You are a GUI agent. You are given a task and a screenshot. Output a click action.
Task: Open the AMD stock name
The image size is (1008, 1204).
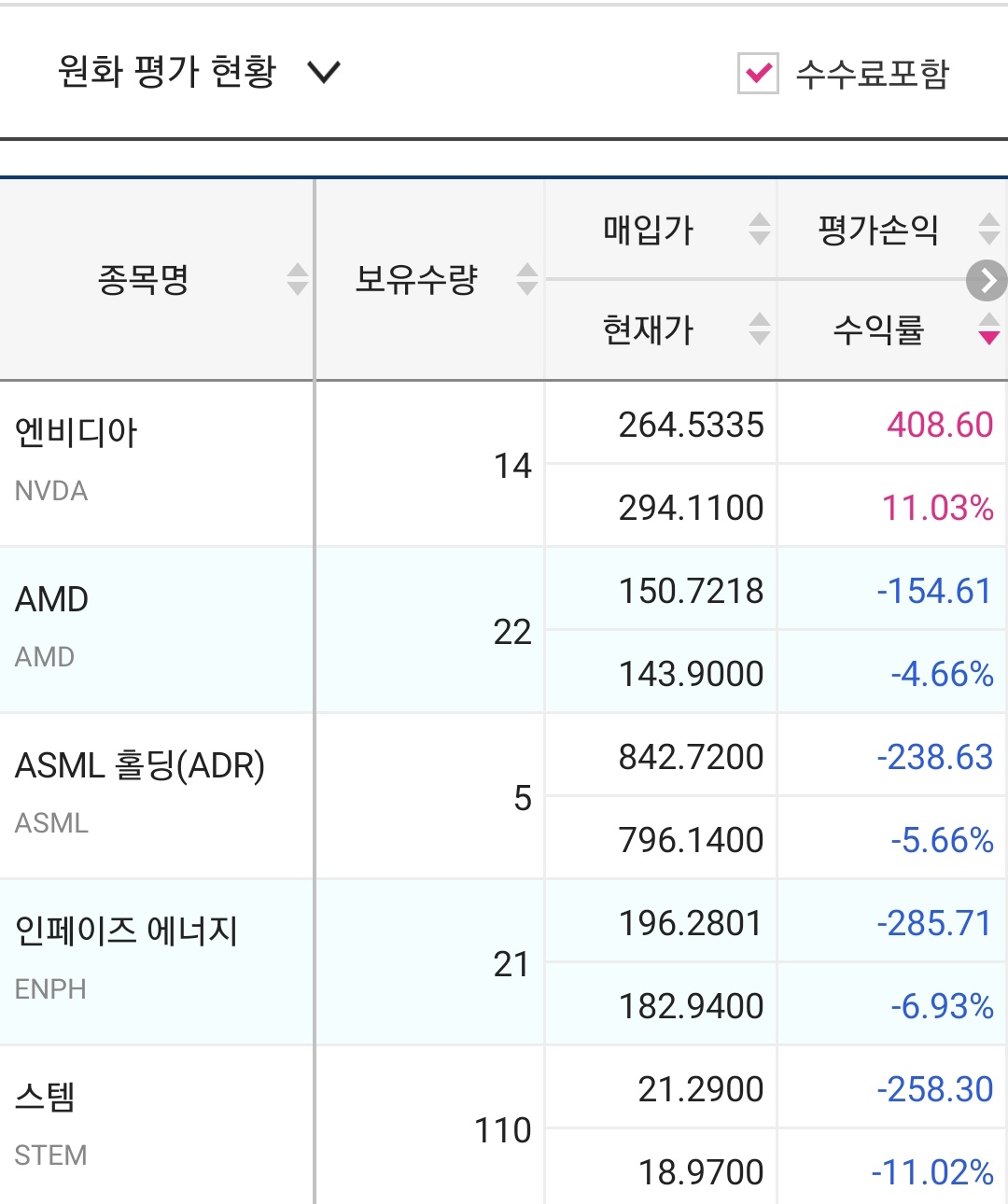point(52,599)
